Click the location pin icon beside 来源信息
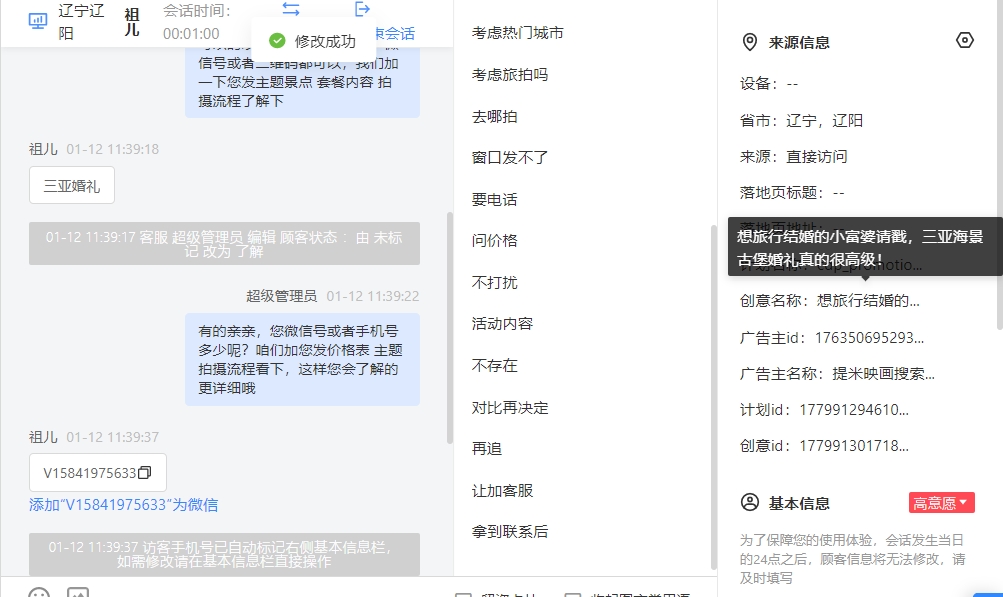 [750, 42]
